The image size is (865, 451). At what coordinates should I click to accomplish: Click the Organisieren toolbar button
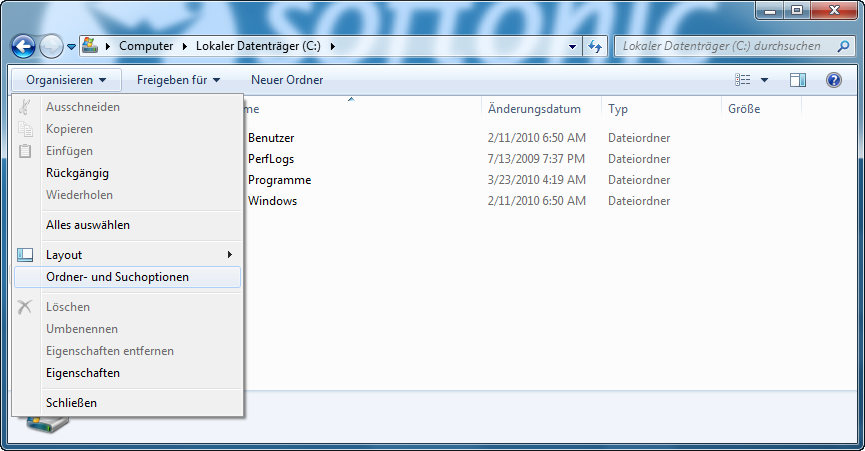pyautogui.click(x=66, y=80)
